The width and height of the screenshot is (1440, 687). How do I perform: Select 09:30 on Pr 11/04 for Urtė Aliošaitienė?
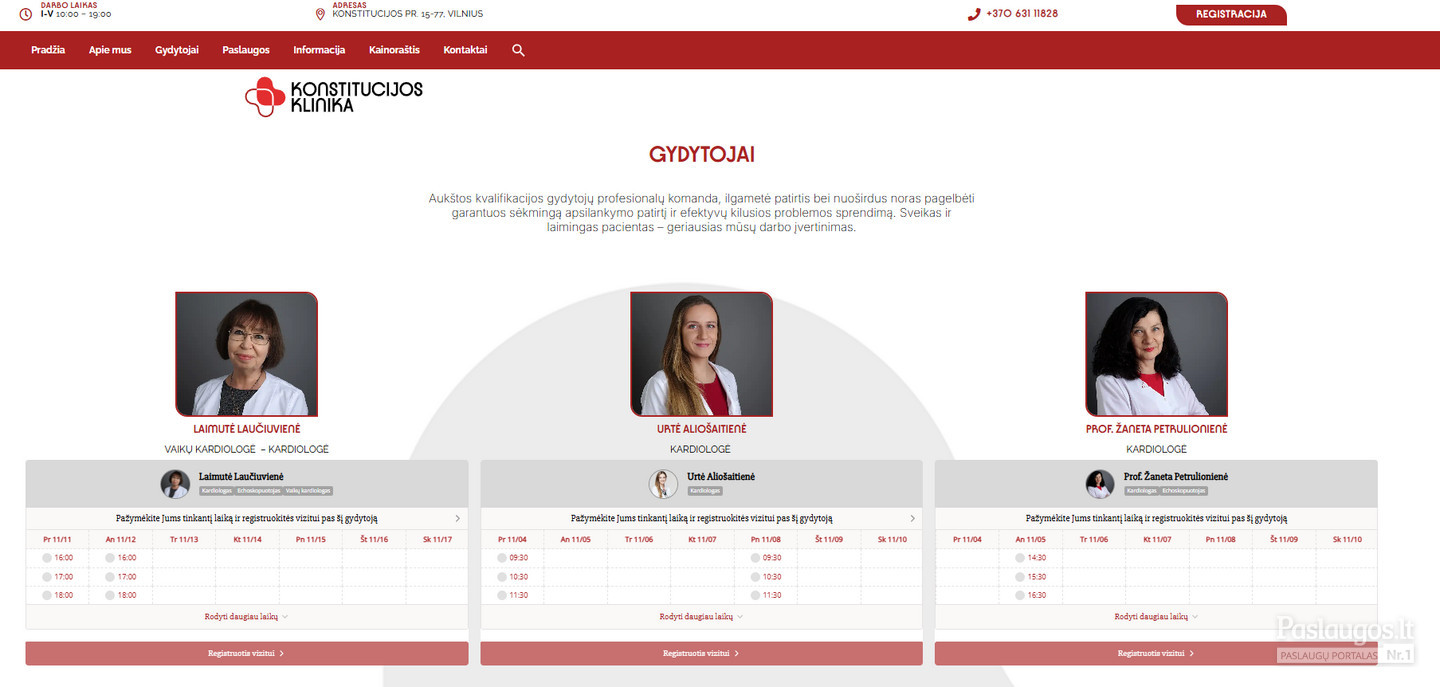coord(513,558)
